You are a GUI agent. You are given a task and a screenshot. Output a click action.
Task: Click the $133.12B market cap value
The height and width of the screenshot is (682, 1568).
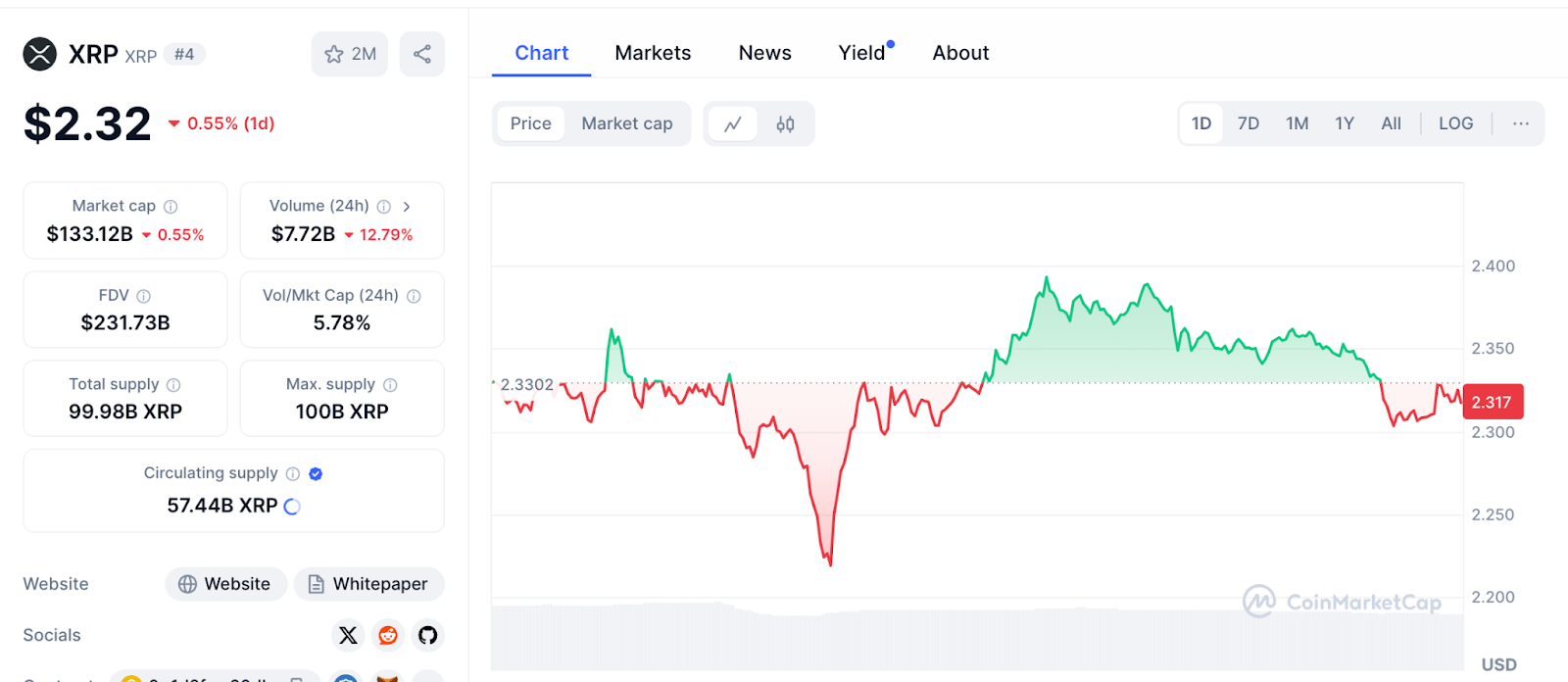[x=90, y=234]
